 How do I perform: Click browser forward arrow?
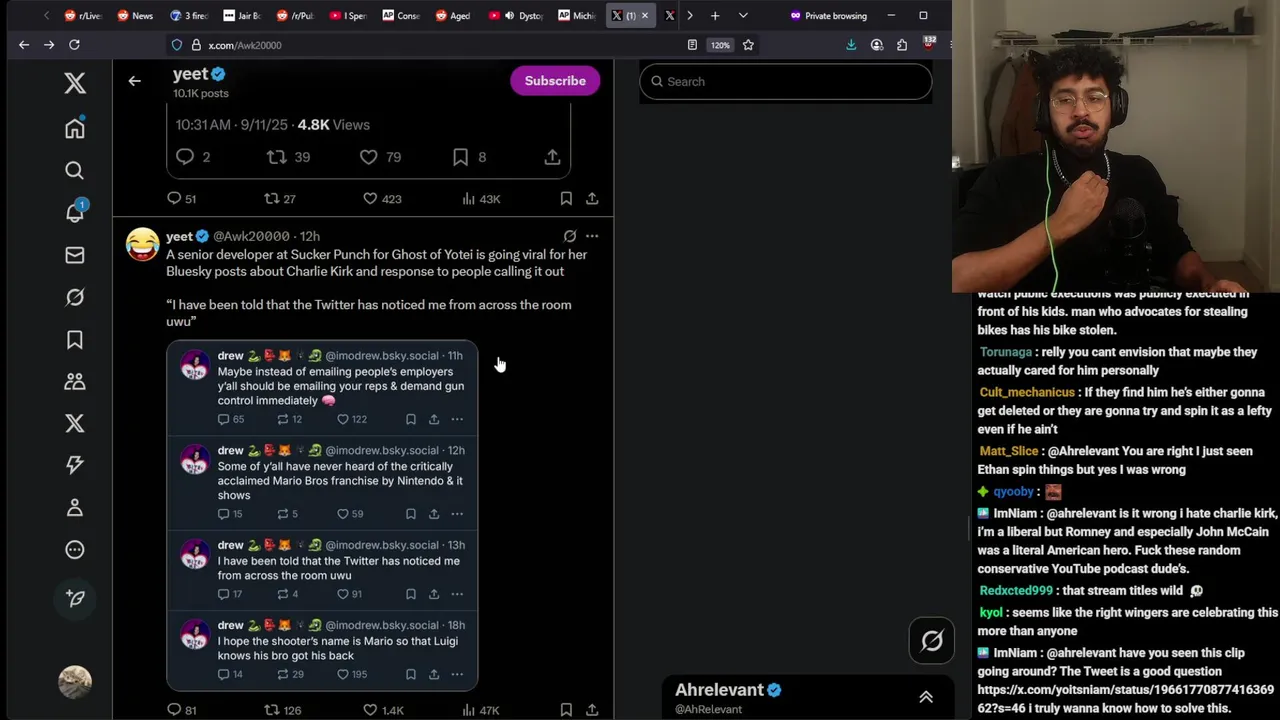click(49, 45)
